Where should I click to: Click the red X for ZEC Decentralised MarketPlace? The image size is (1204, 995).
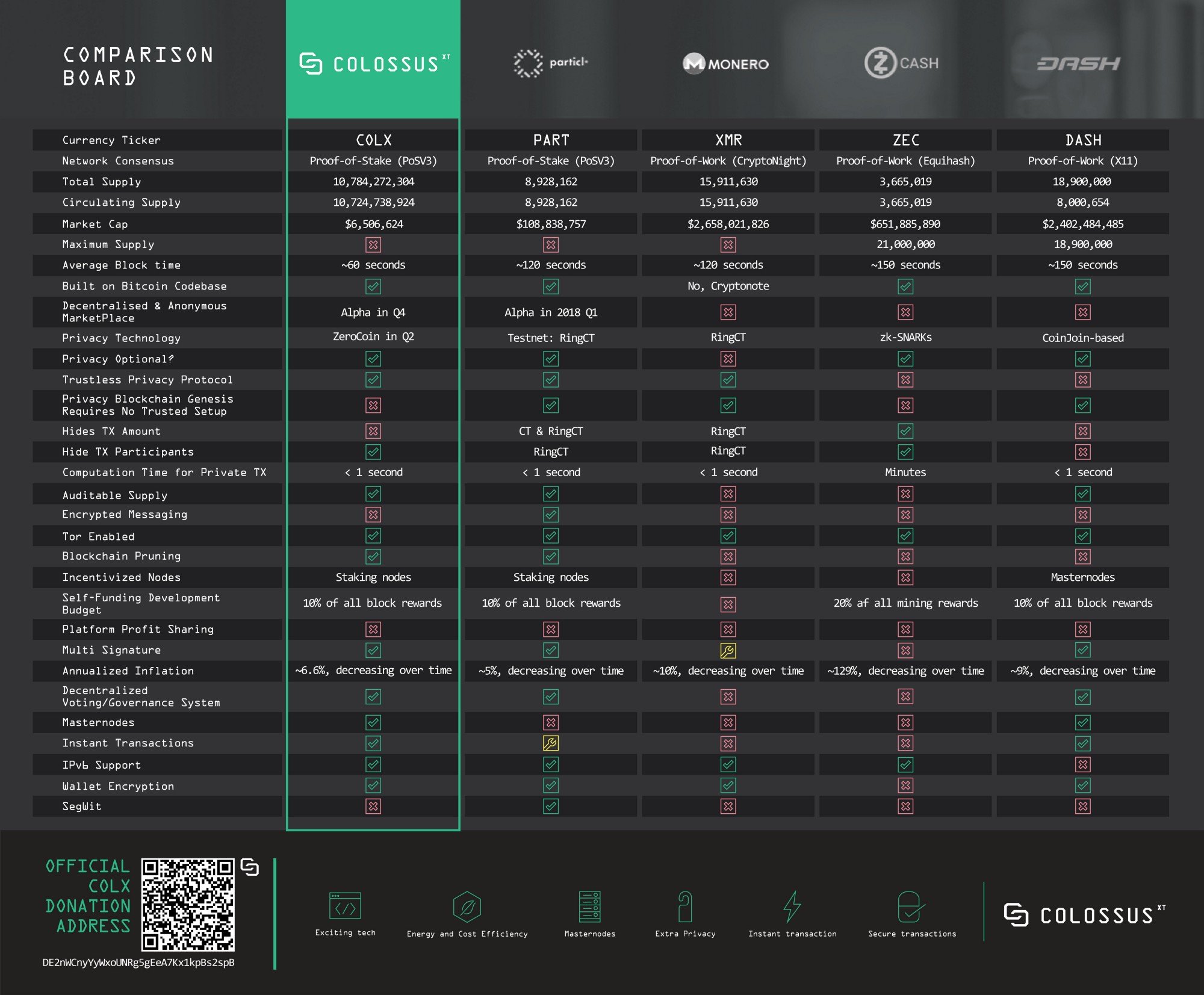905,312
